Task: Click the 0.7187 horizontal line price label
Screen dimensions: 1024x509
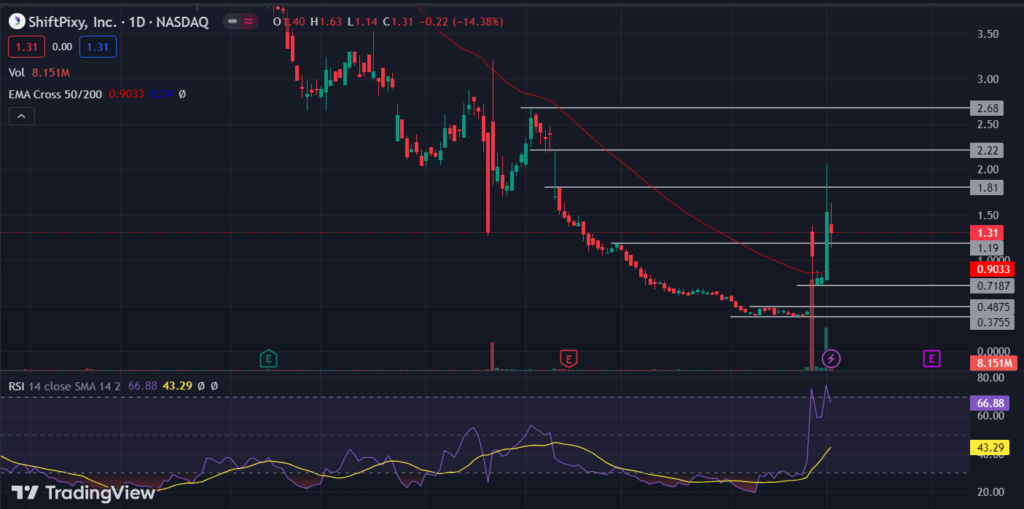Action: (992, 286)
